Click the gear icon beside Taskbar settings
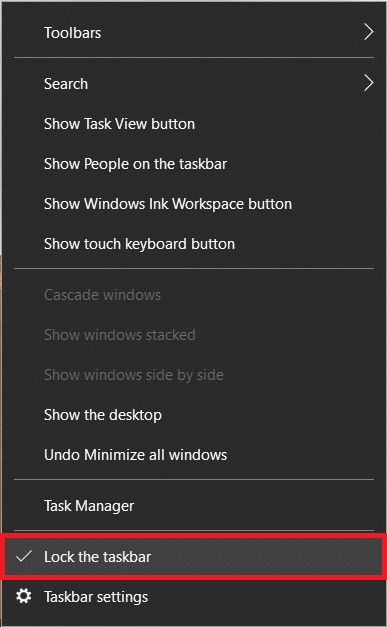387x627 pixels. point(24,596)
